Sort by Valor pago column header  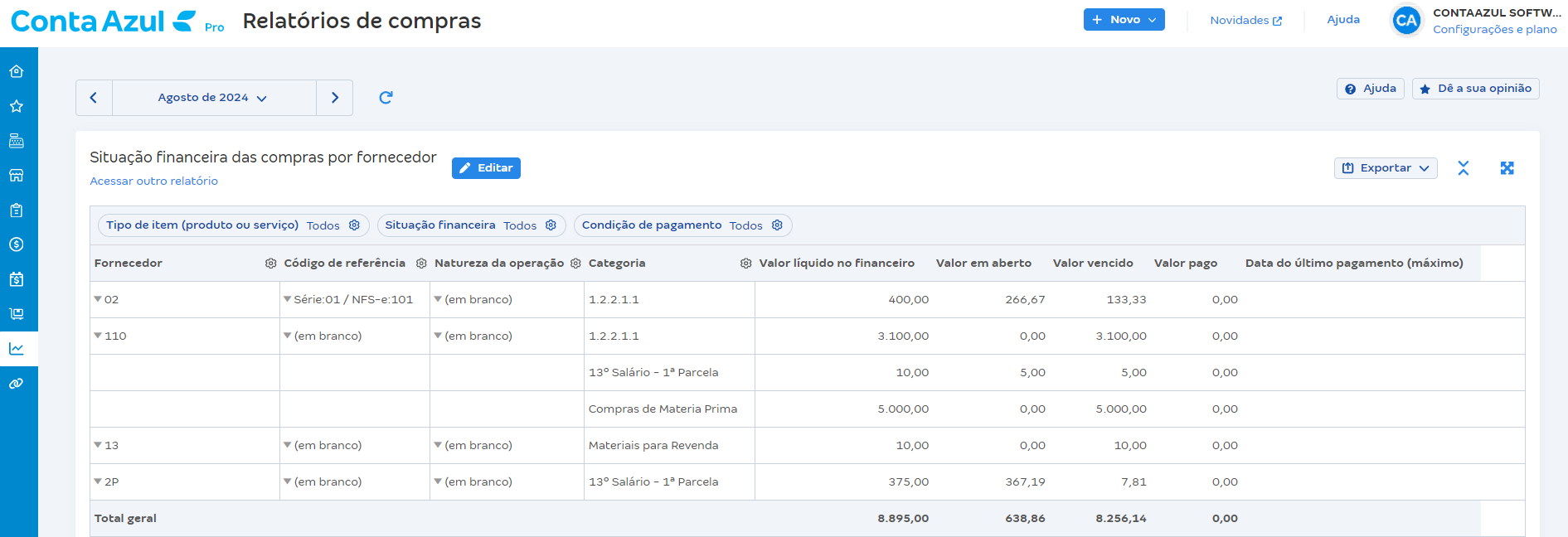1186,264
